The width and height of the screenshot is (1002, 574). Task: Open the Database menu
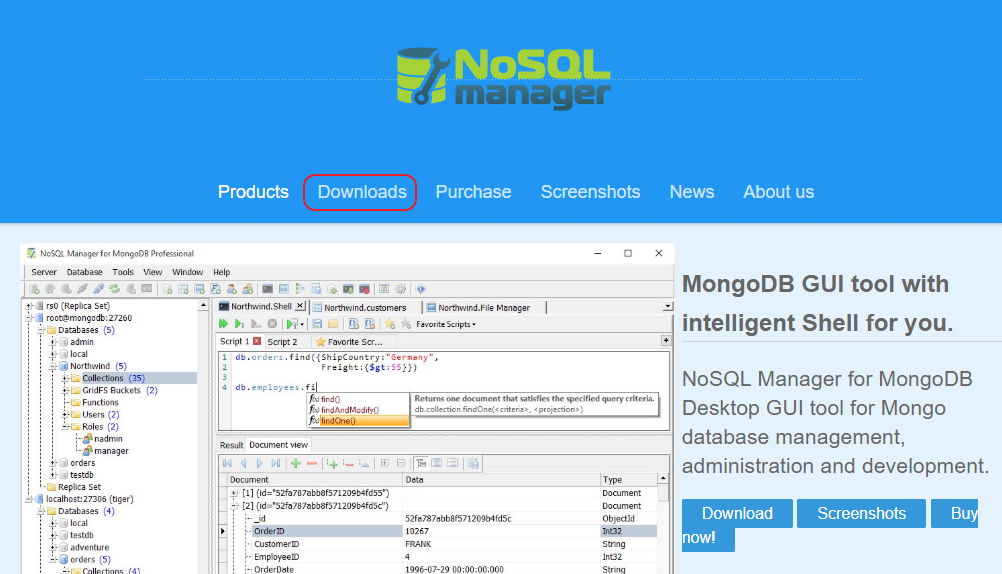pyautogui.click(x=84, y=272)
